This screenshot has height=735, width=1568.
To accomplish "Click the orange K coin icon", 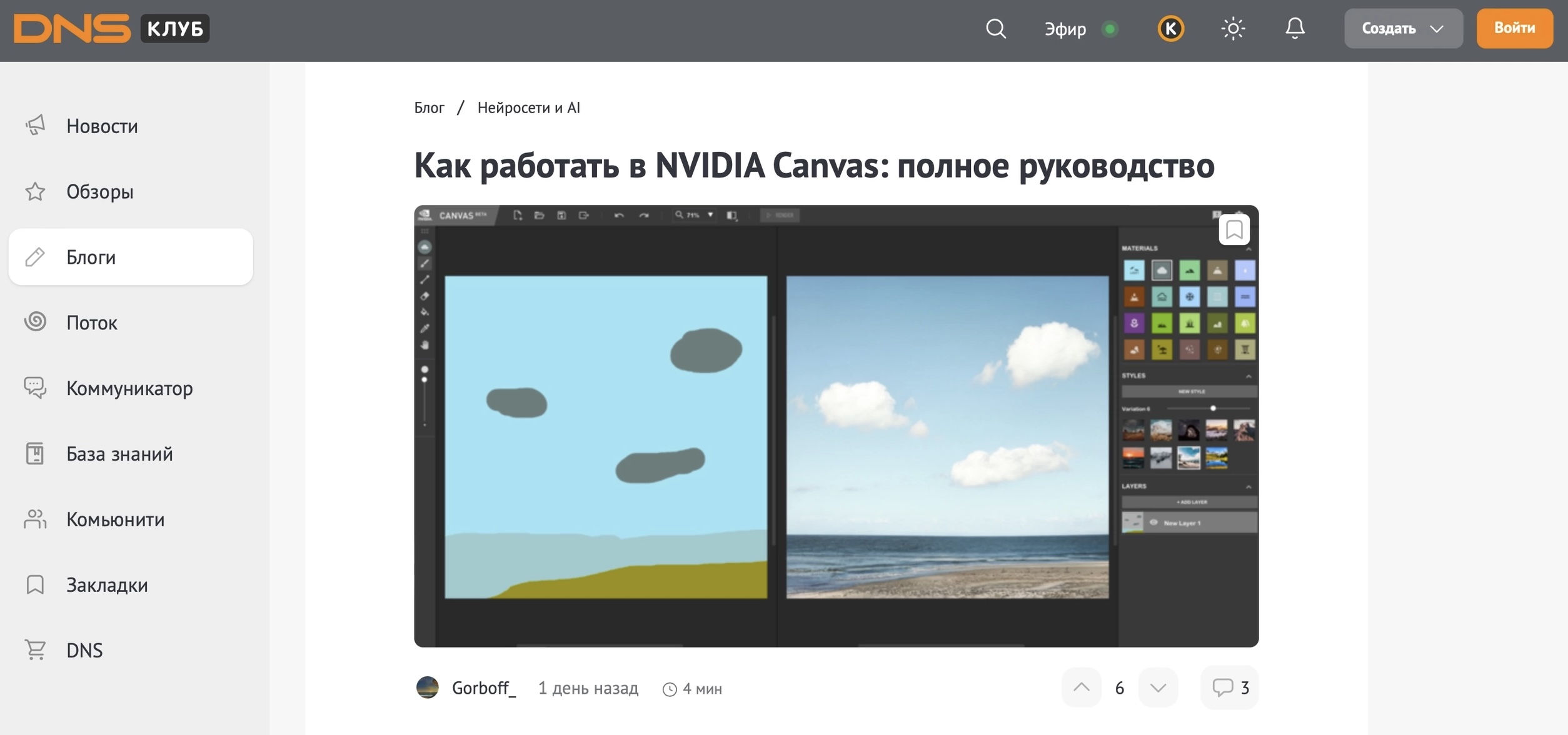I will point(1170,29).
